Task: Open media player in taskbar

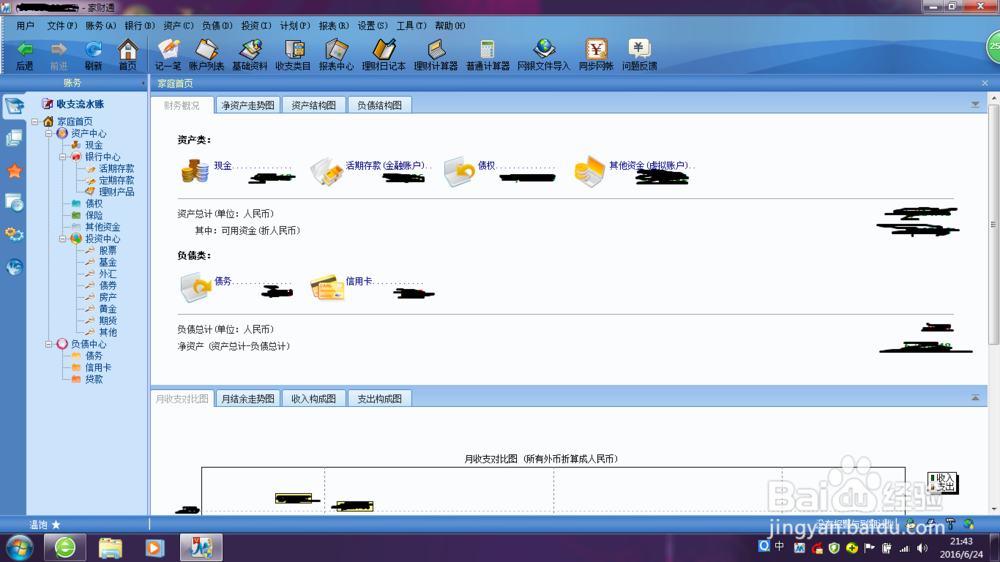Action: point(154,547)
